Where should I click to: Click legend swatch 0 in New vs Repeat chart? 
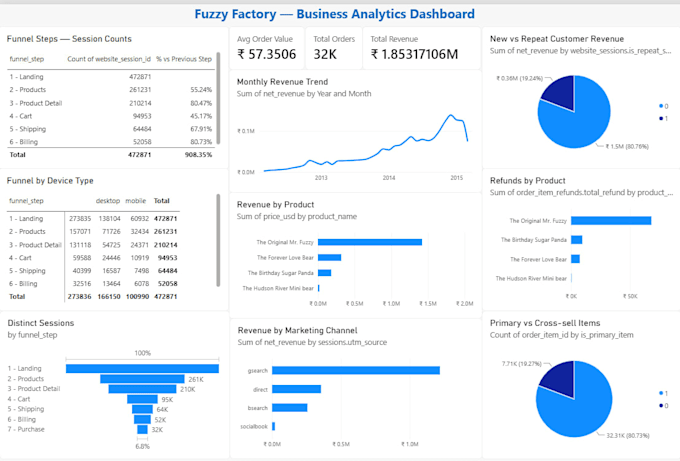click(661, 106)
